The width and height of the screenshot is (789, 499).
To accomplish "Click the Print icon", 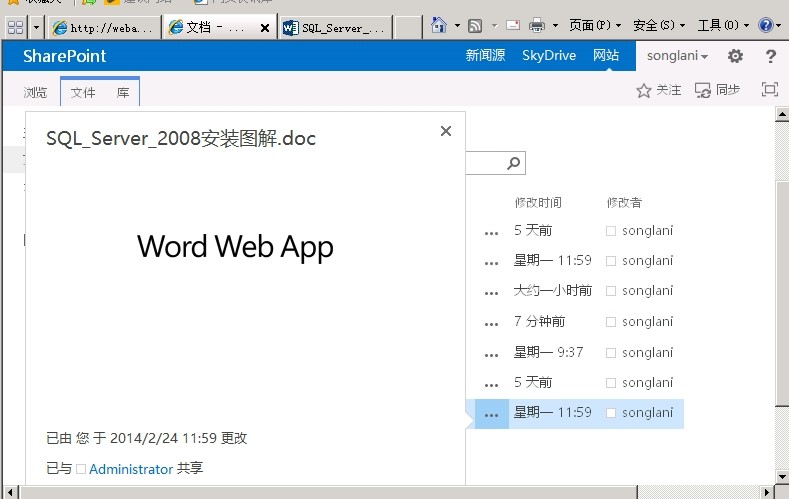I will [x=537, y=25].
